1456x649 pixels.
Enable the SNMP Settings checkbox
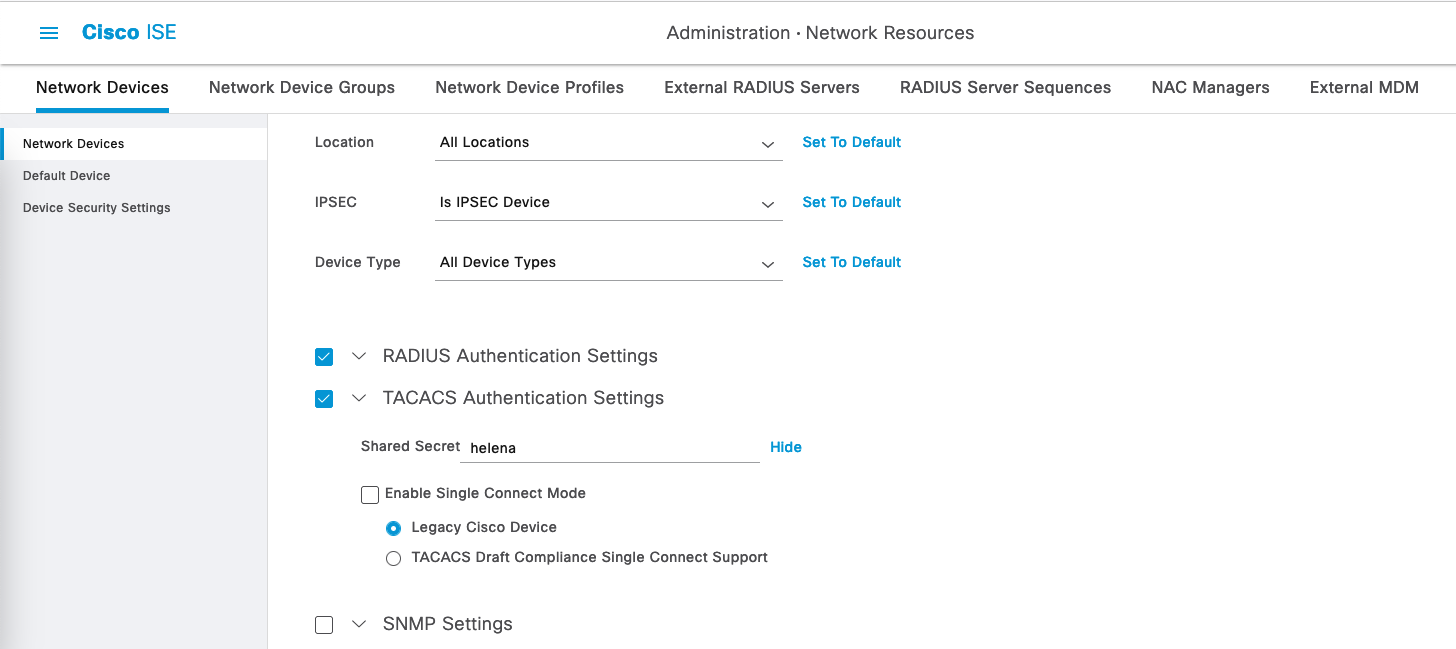pyautogui.click(x=324, y=625)
